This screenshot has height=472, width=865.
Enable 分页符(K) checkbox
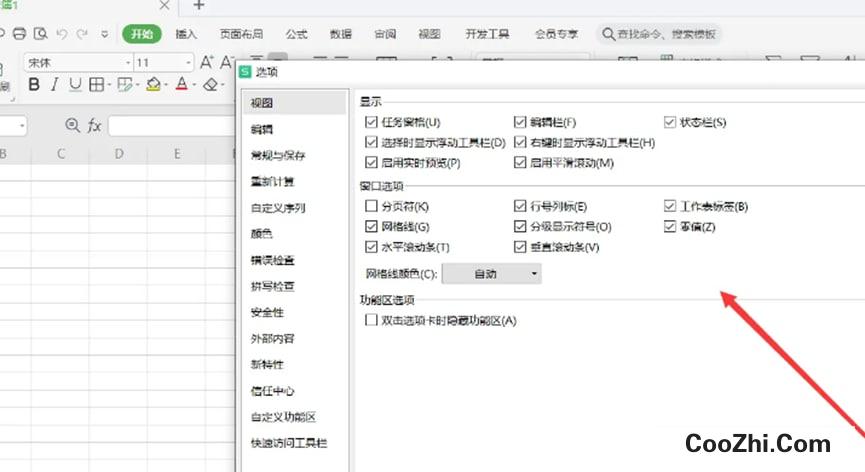[x=371, y=206]
